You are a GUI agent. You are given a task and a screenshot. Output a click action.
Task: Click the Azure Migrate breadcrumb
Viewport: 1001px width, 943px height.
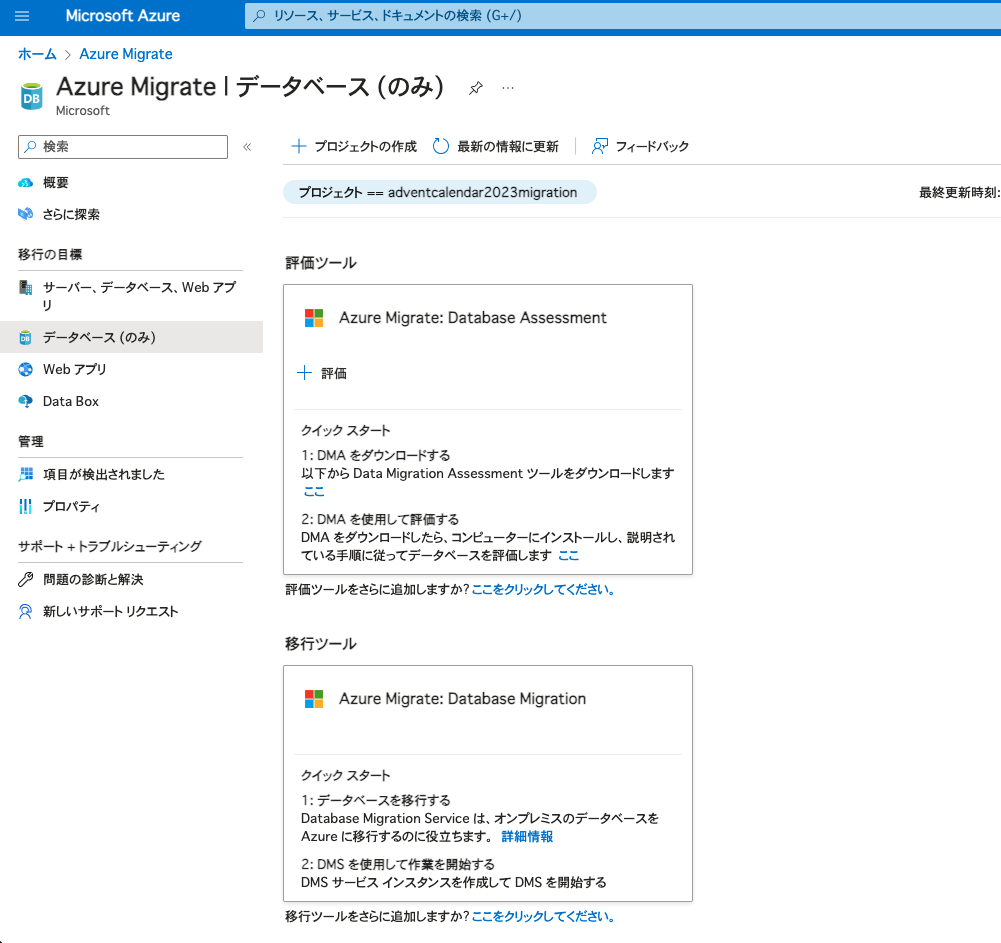(126, 54)
